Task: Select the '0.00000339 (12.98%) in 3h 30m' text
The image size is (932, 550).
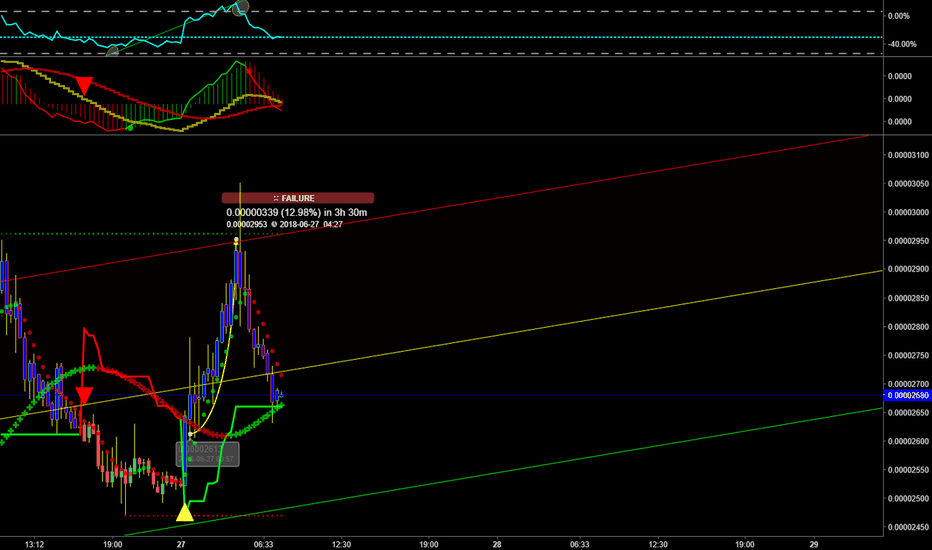Action: 297,212
